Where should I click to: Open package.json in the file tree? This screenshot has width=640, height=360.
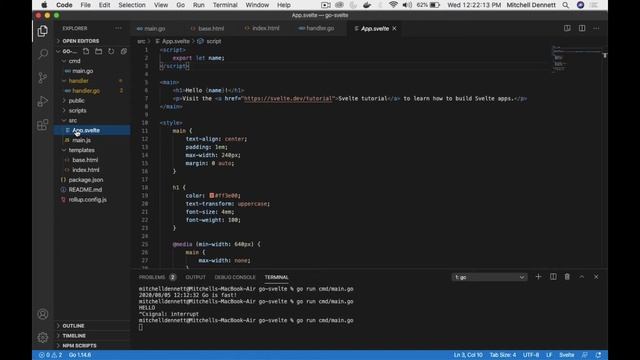(86, 180)
